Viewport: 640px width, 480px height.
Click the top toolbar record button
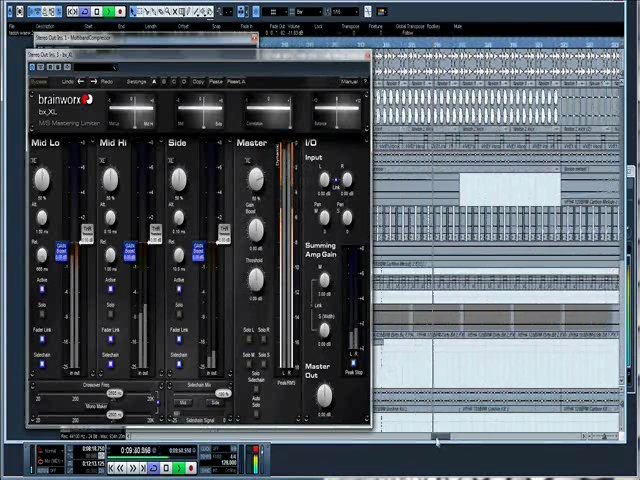(x=120, y=11)
